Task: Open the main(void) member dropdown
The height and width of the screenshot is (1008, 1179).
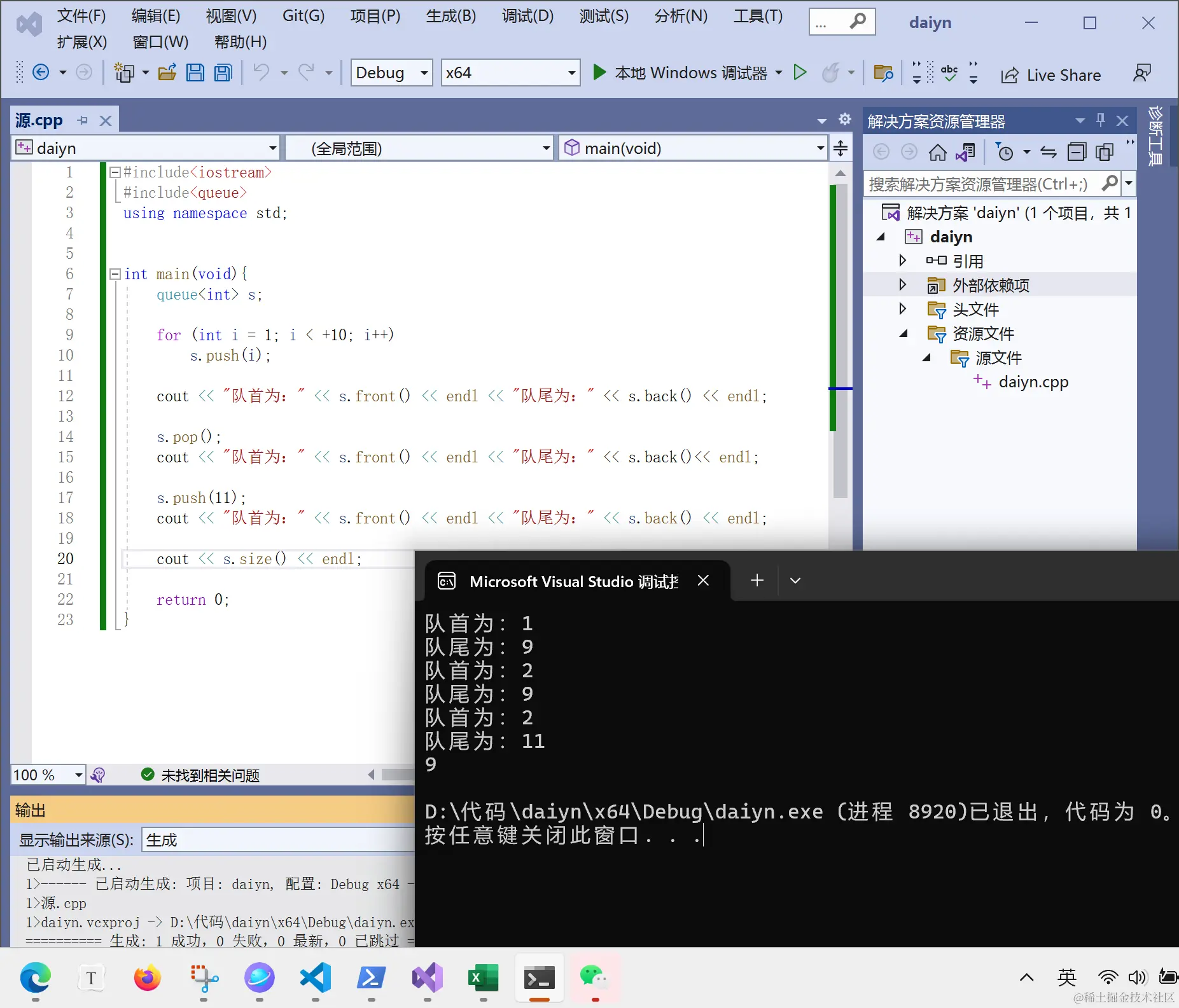Action: coord(693,148)
